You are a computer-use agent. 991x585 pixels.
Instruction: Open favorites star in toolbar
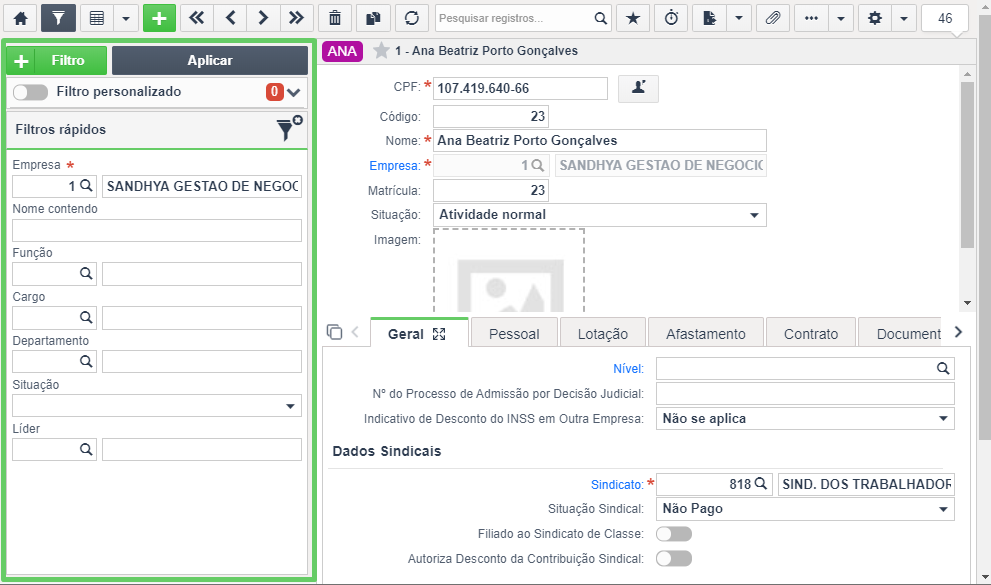[633, 18]
